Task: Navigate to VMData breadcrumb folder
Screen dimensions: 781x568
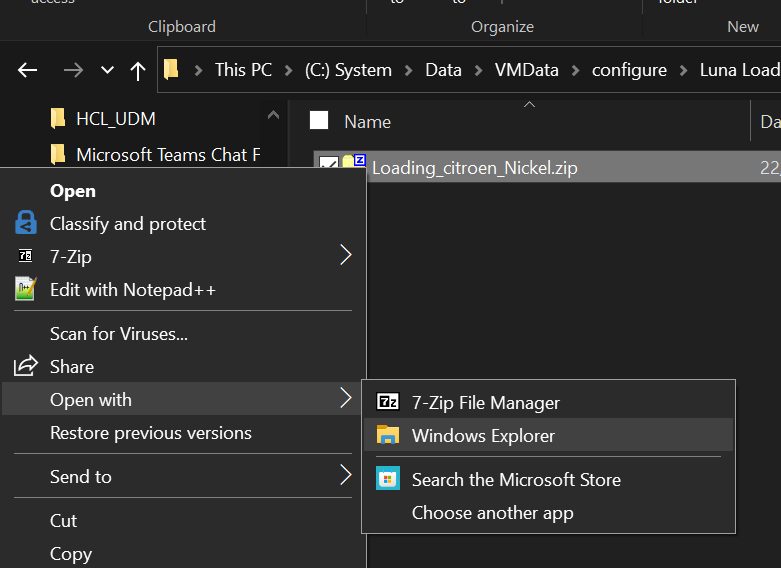Action: pyautogui.click(x=526, y=70)
